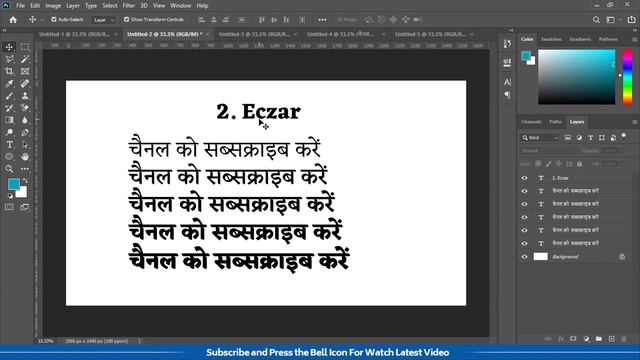
Task: Toggle layer filtering on/off switch
Action: coord(624,136)
